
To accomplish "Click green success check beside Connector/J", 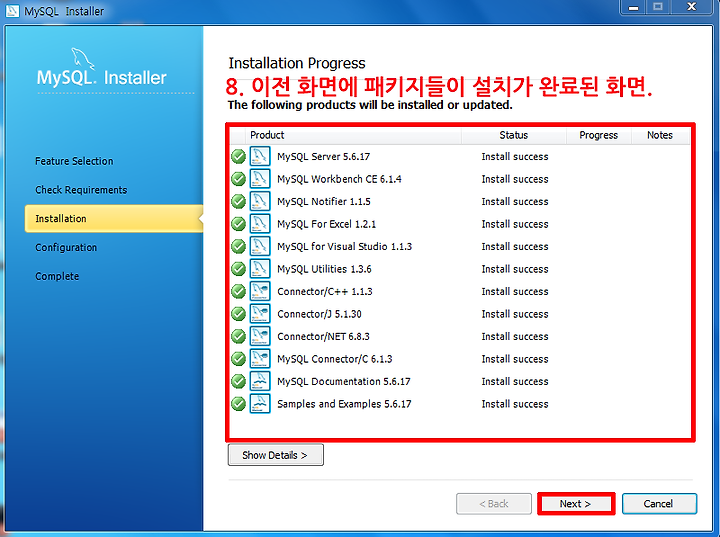I will [x=238, y=314].
